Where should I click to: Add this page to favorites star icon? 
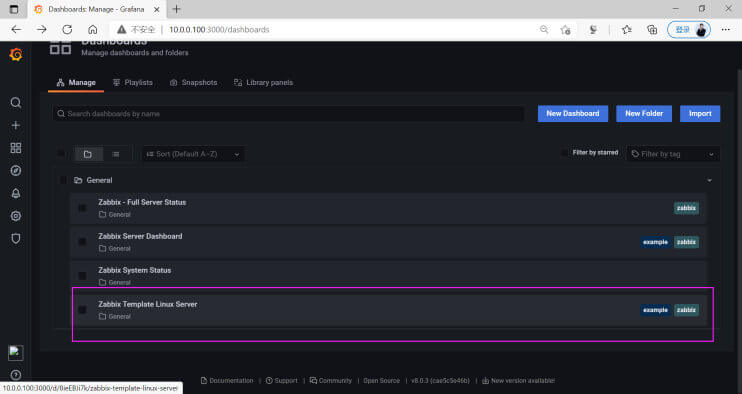(x=565, y=30)
